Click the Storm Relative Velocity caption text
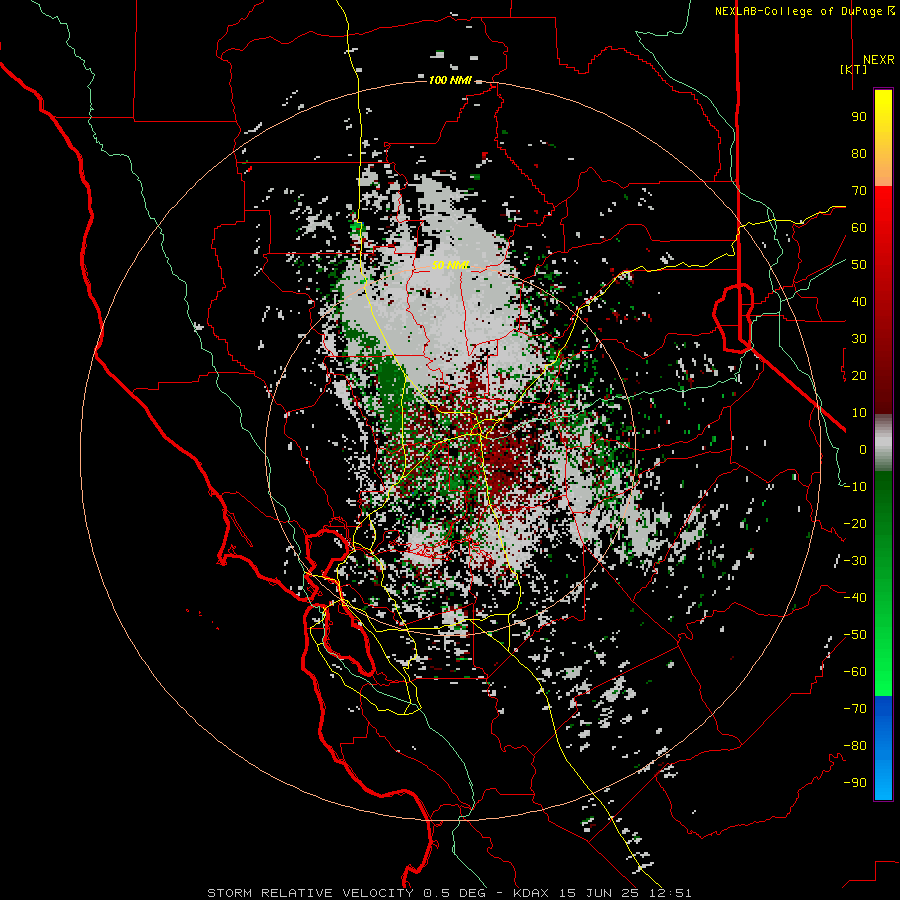Screen dimensions: 900x900 449,893
